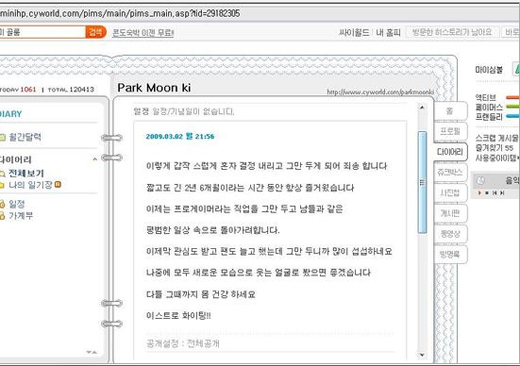Collapse the 다이어리 folder list
This screenshot has height=366, width=520.
point(95,159)
